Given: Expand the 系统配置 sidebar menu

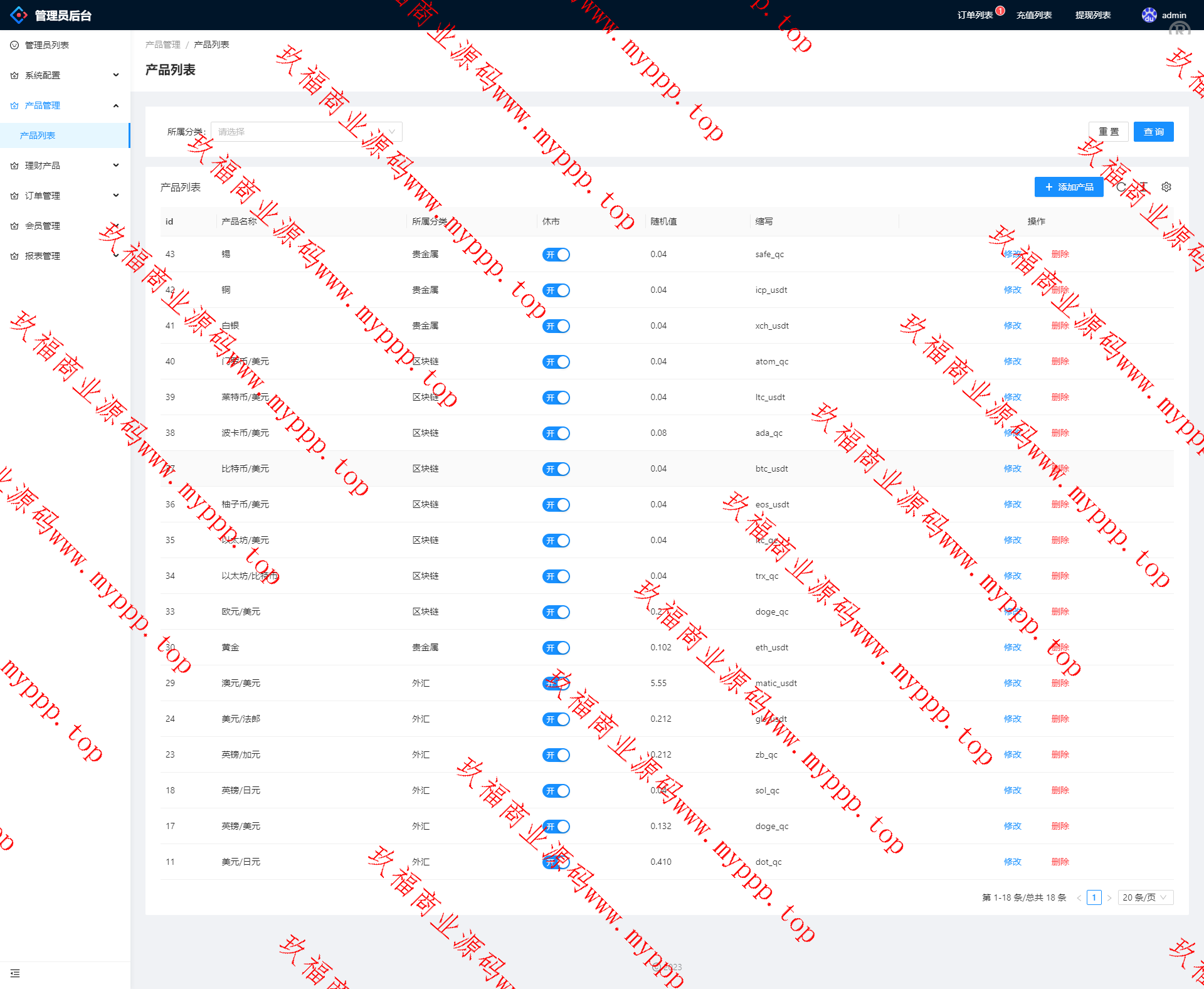Looking at the screenshot, I should click(x=63, y=75).
